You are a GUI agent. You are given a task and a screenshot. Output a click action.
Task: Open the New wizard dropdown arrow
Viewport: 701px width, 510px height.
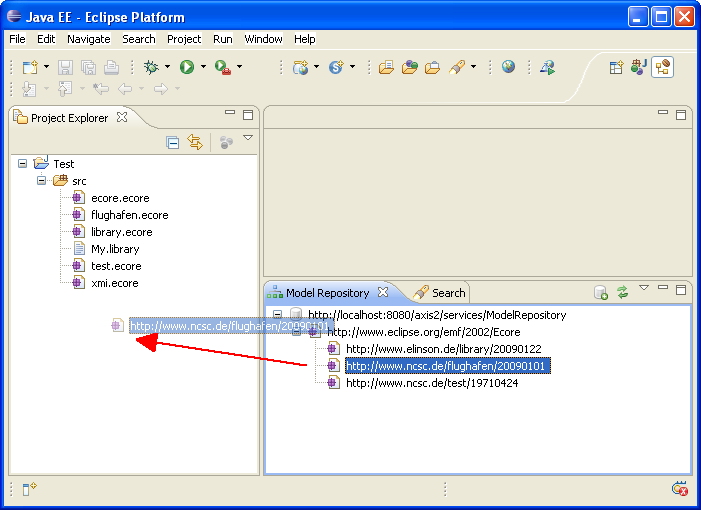point(46,67)
